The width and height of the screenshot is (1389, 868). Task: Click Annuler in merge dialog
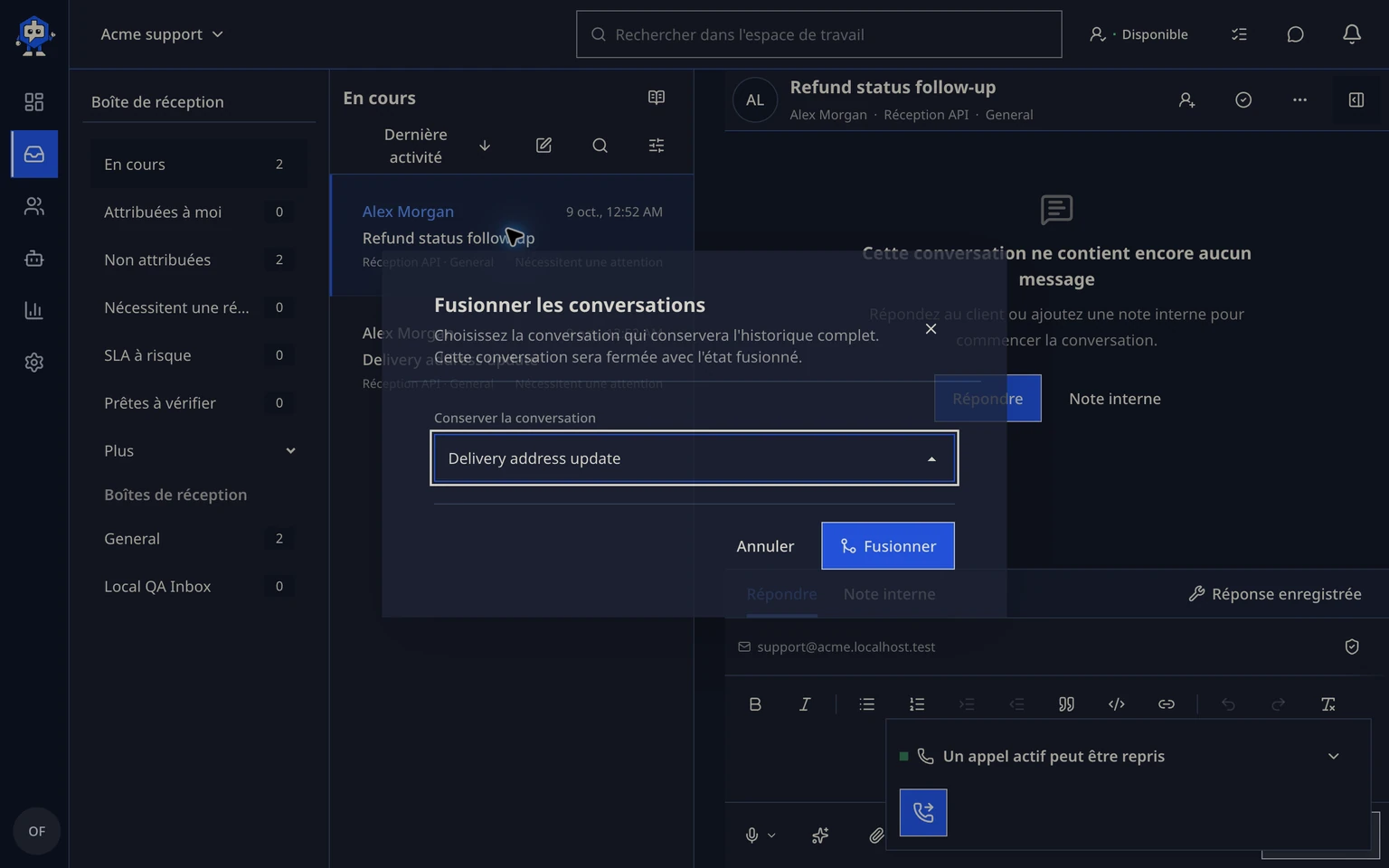(x=765, y=546)
